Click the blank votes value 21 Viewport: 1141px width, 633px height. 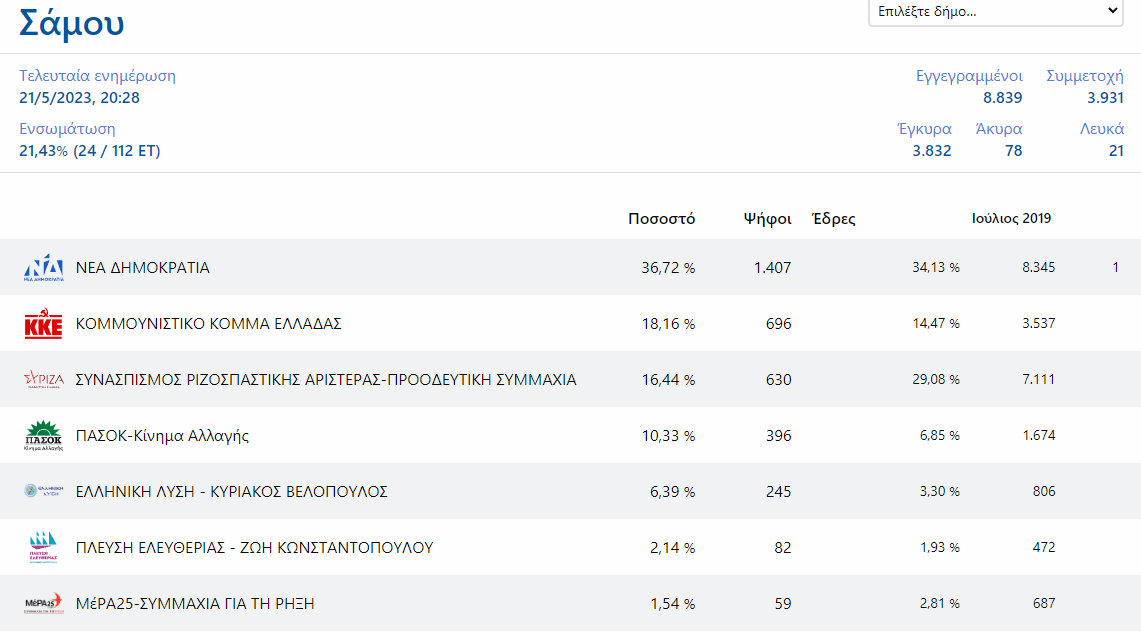1116,151
